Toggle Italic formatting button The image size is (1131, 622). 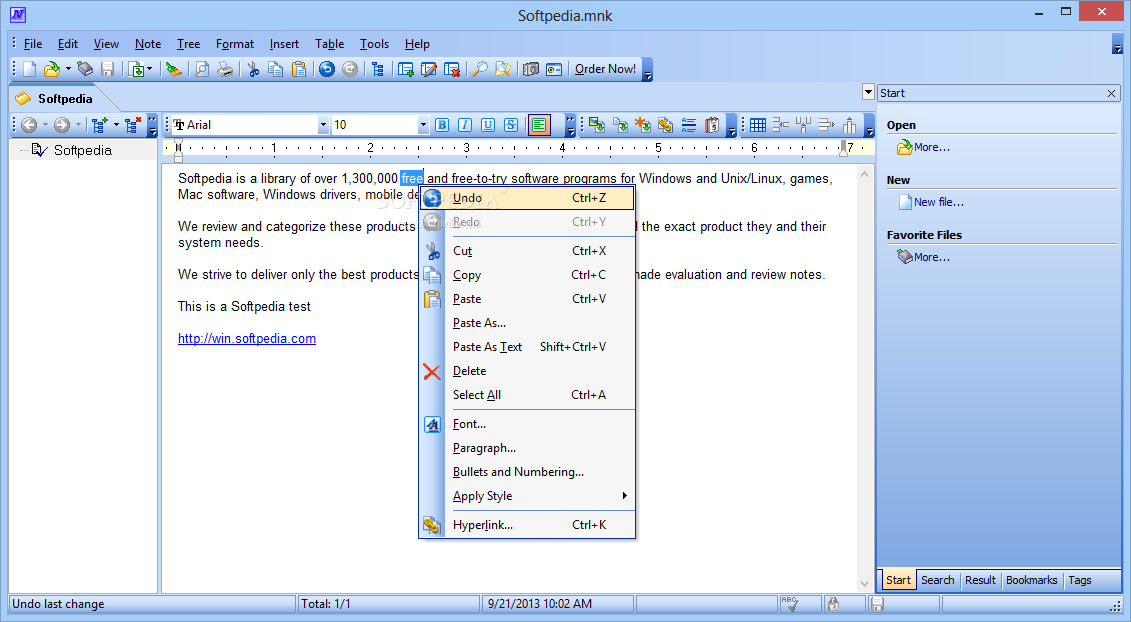pos(465,126)
